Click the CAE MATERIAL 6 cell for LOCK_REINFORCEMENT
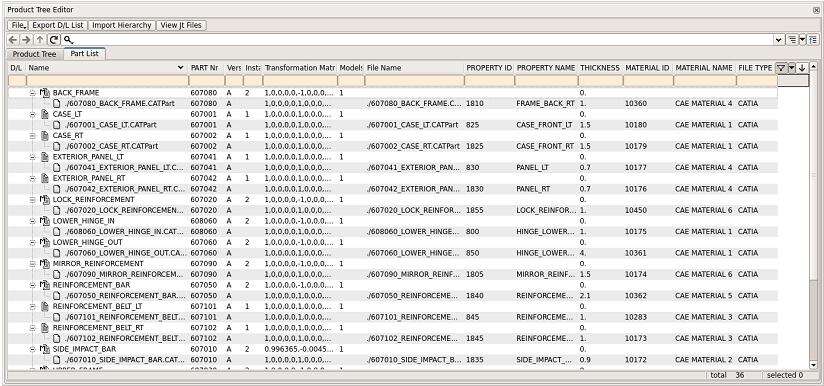This screenshot has width=824, height=386. (703, 210)
